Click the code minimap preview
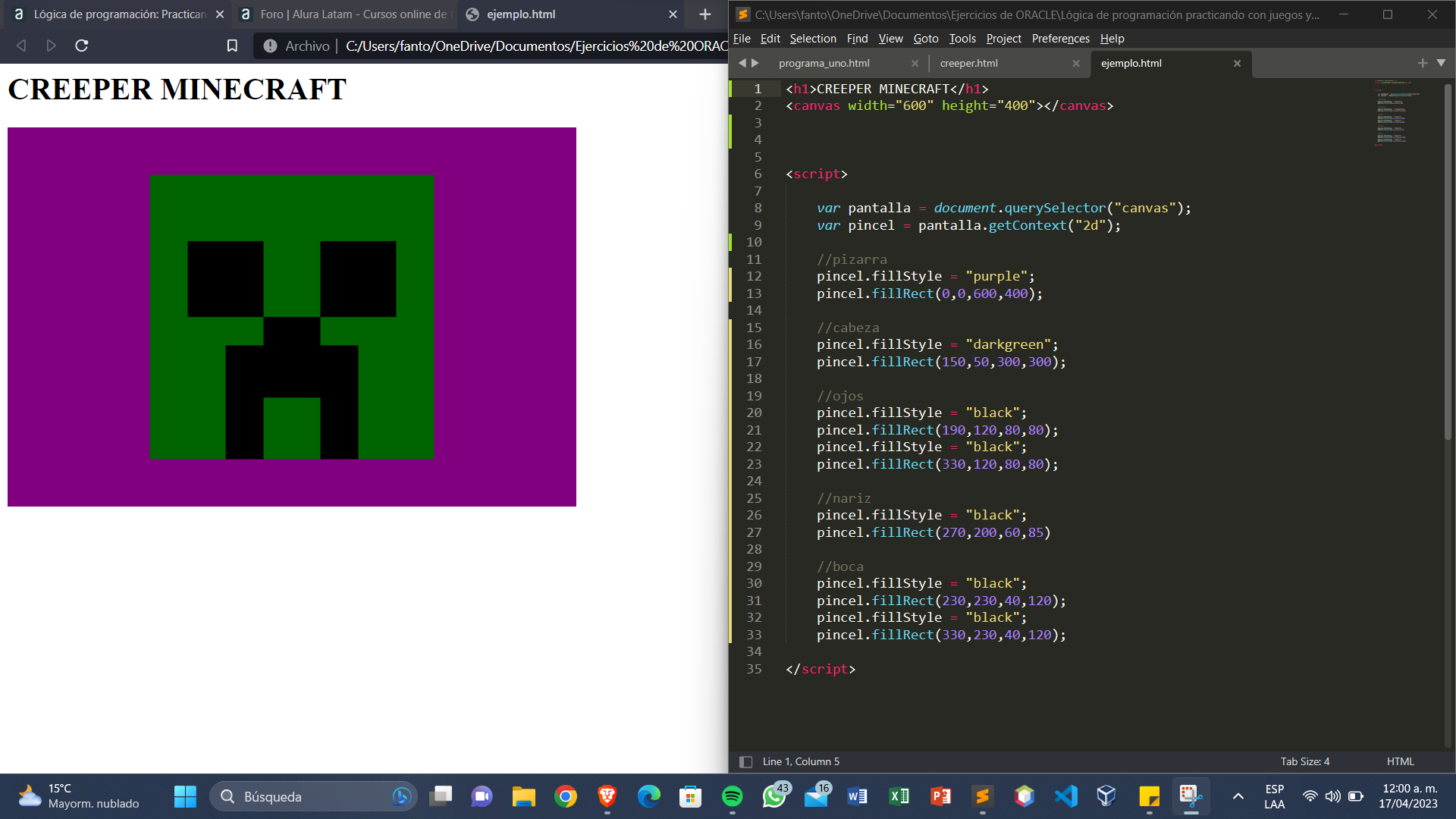Viewport: 1456px width, 819px height. click(1396, 111)
